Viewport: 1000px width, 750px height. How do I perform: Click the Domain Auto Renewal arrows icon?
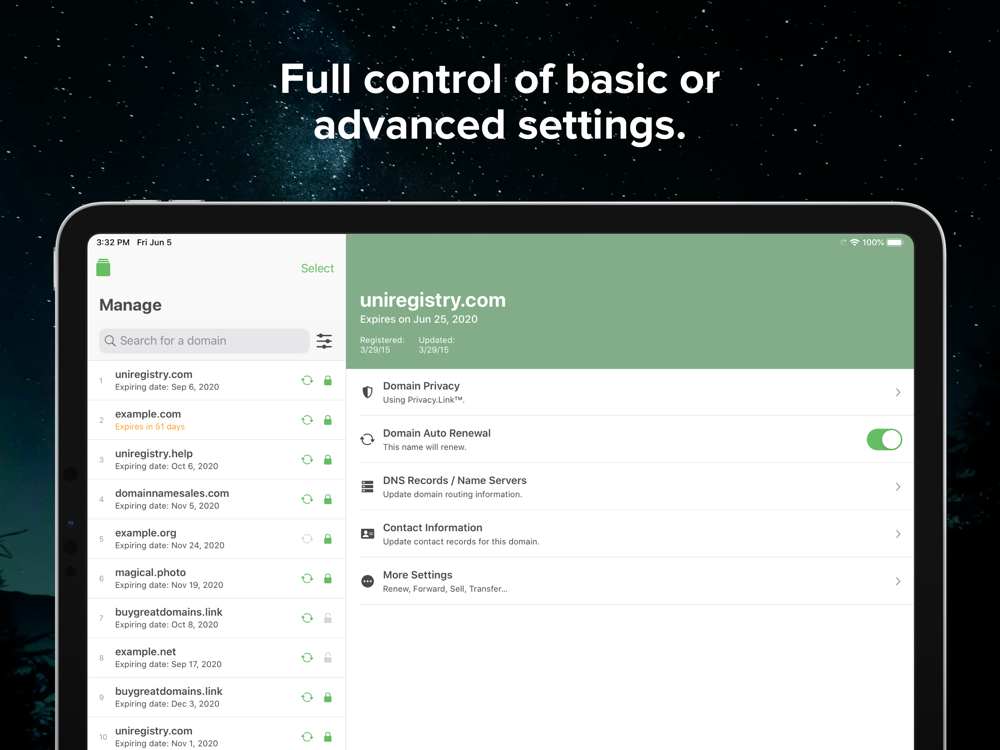367,439
